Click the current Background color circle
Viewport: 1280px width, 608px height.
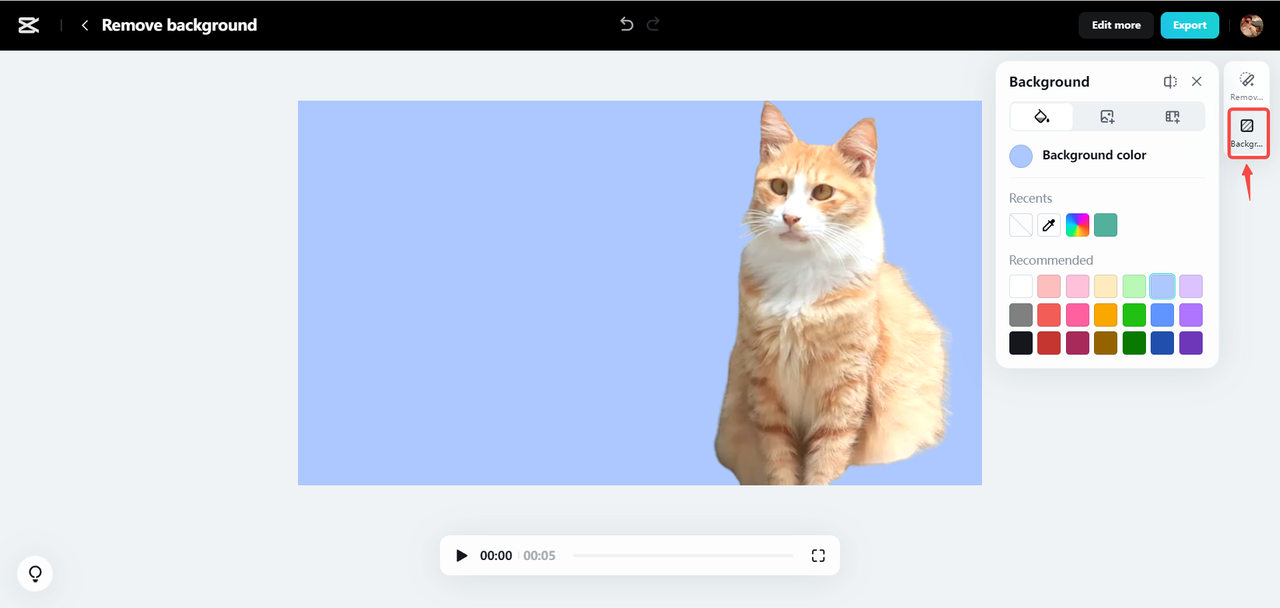(1021, 156)
